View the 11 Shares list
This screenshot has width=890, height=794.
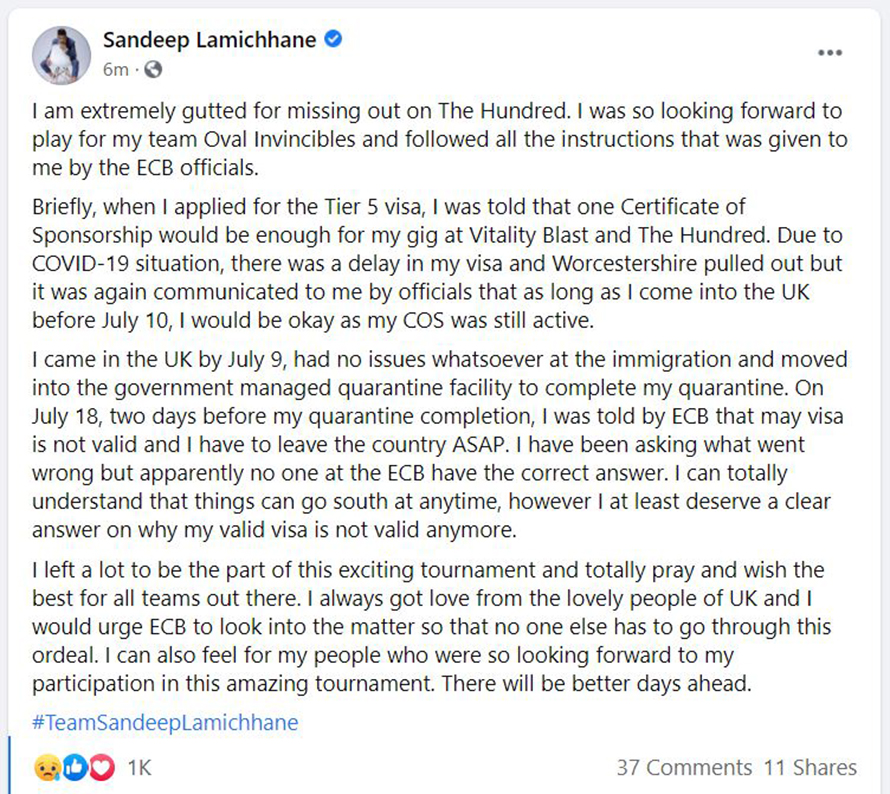[810, 768]
